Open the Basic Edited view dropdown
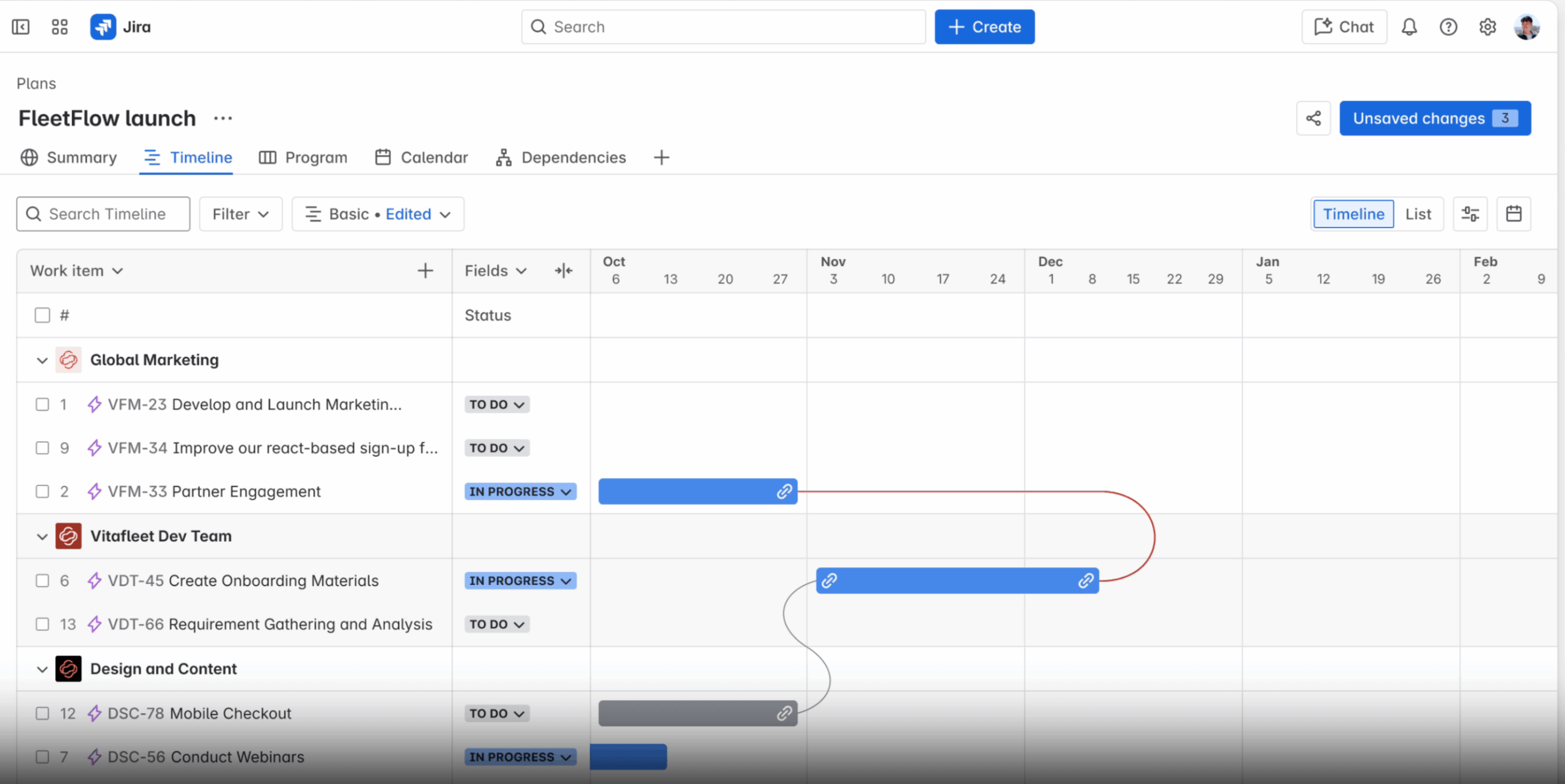 coord(378,214)
